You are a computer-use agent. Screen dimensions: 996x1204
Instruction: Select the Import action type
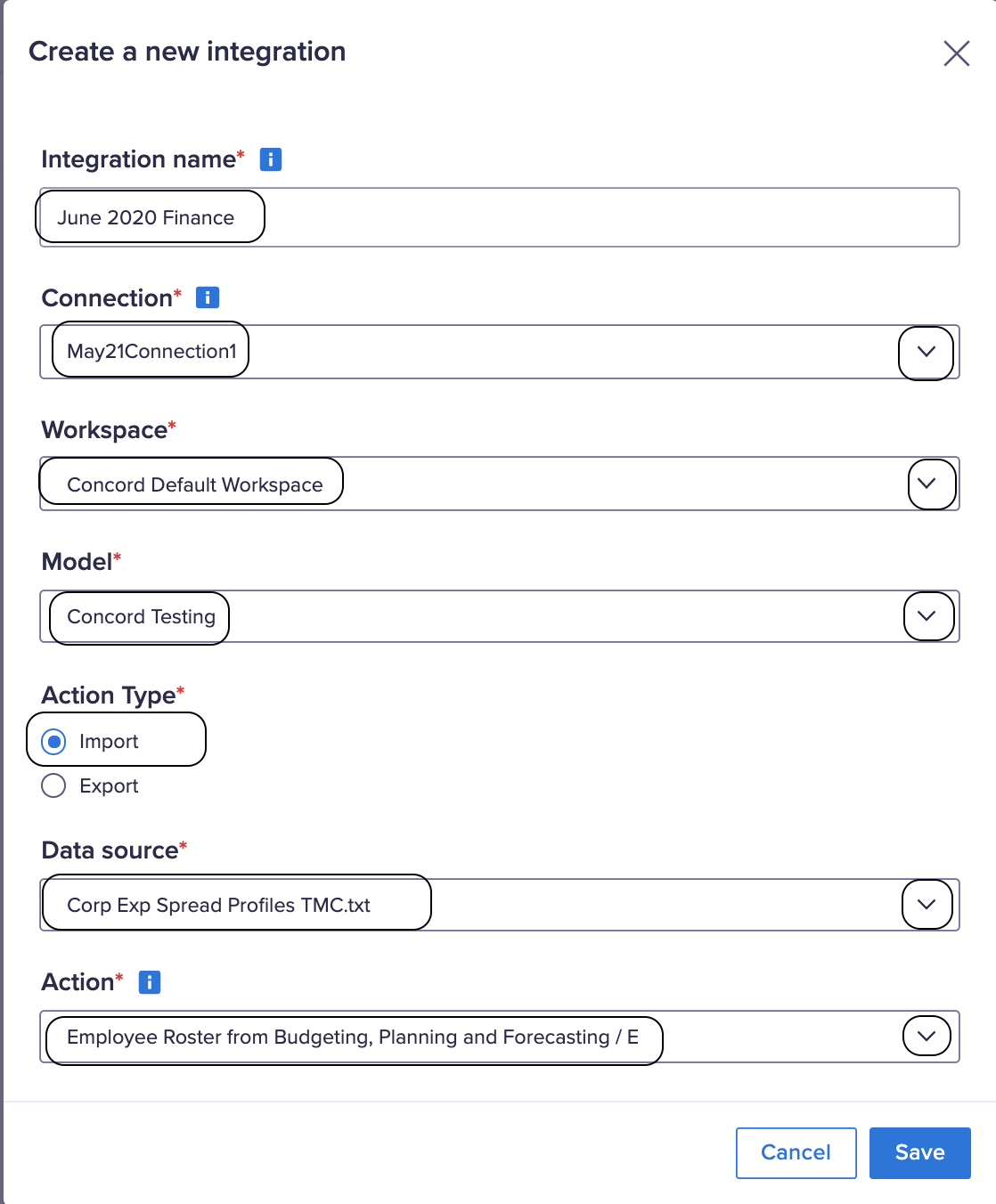coord(53,740)
